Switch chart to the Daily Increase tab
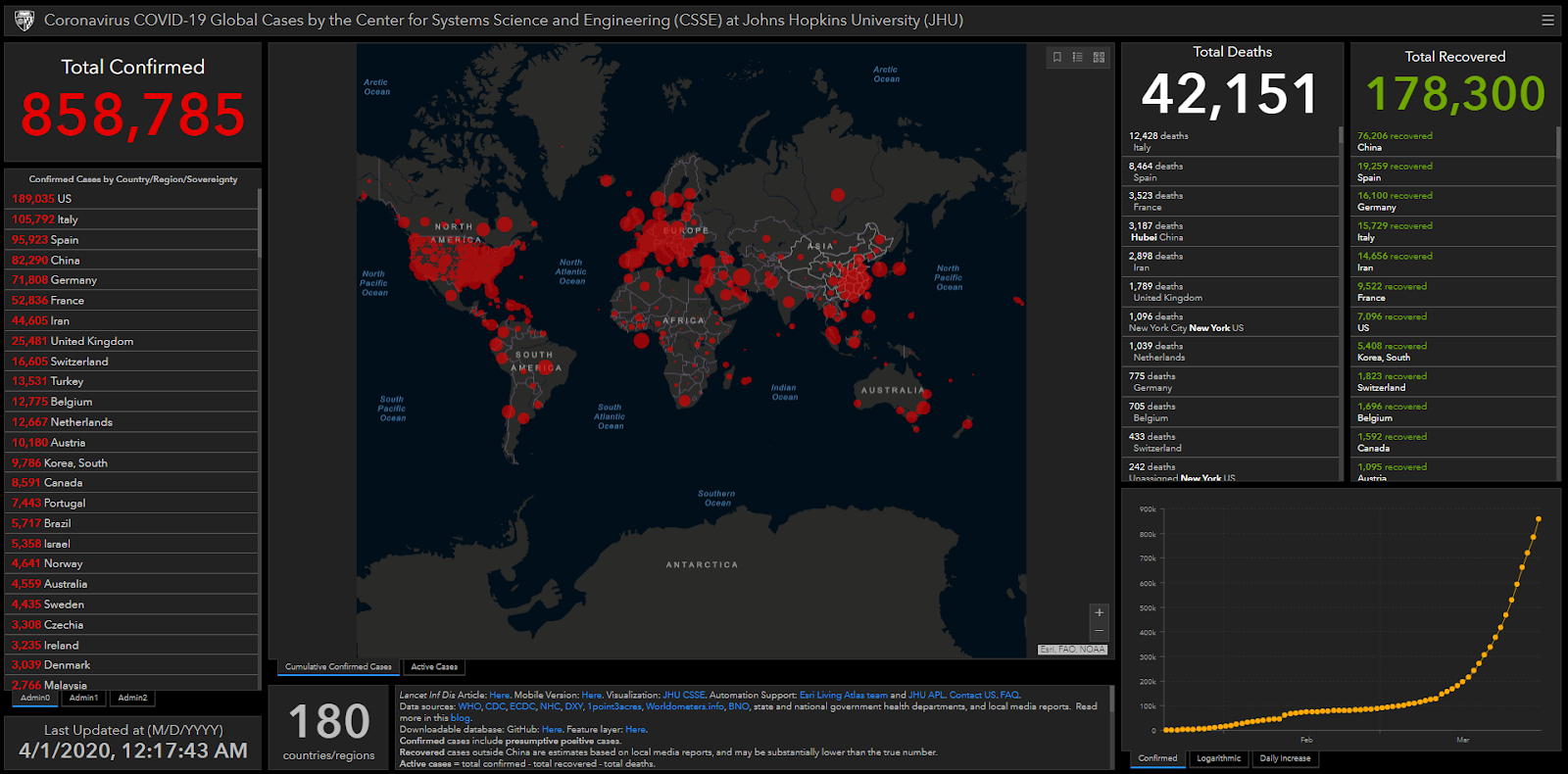The height and width of the screenshot is (774, 1568). click(x=1285, y=758)
